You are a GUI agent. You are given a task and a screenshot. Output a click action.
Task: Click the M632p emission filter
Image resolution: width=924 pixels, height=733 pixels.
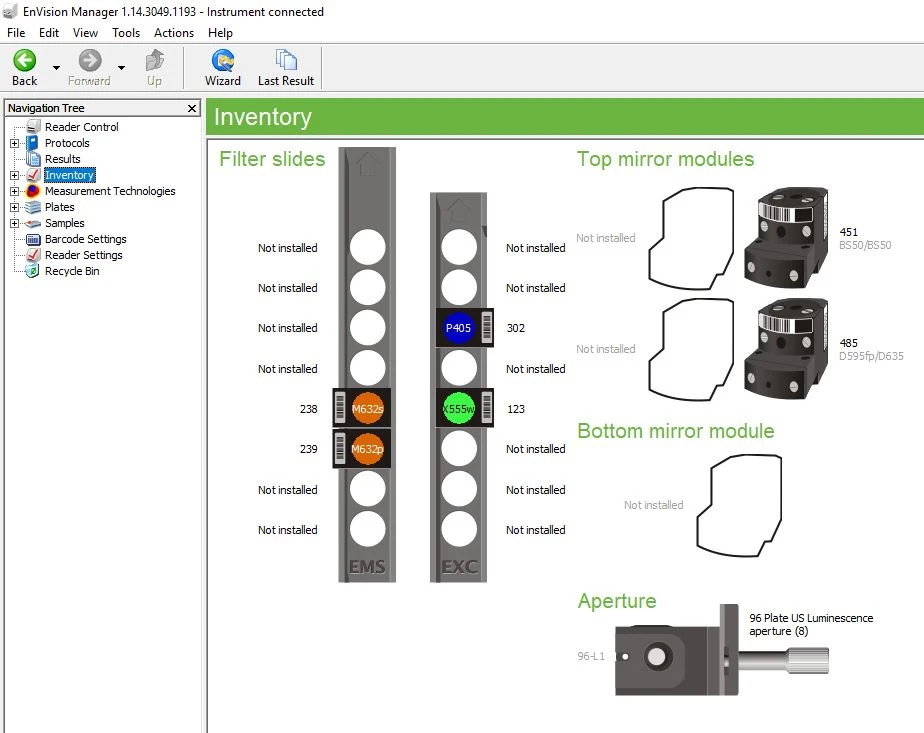pos(367,449)
